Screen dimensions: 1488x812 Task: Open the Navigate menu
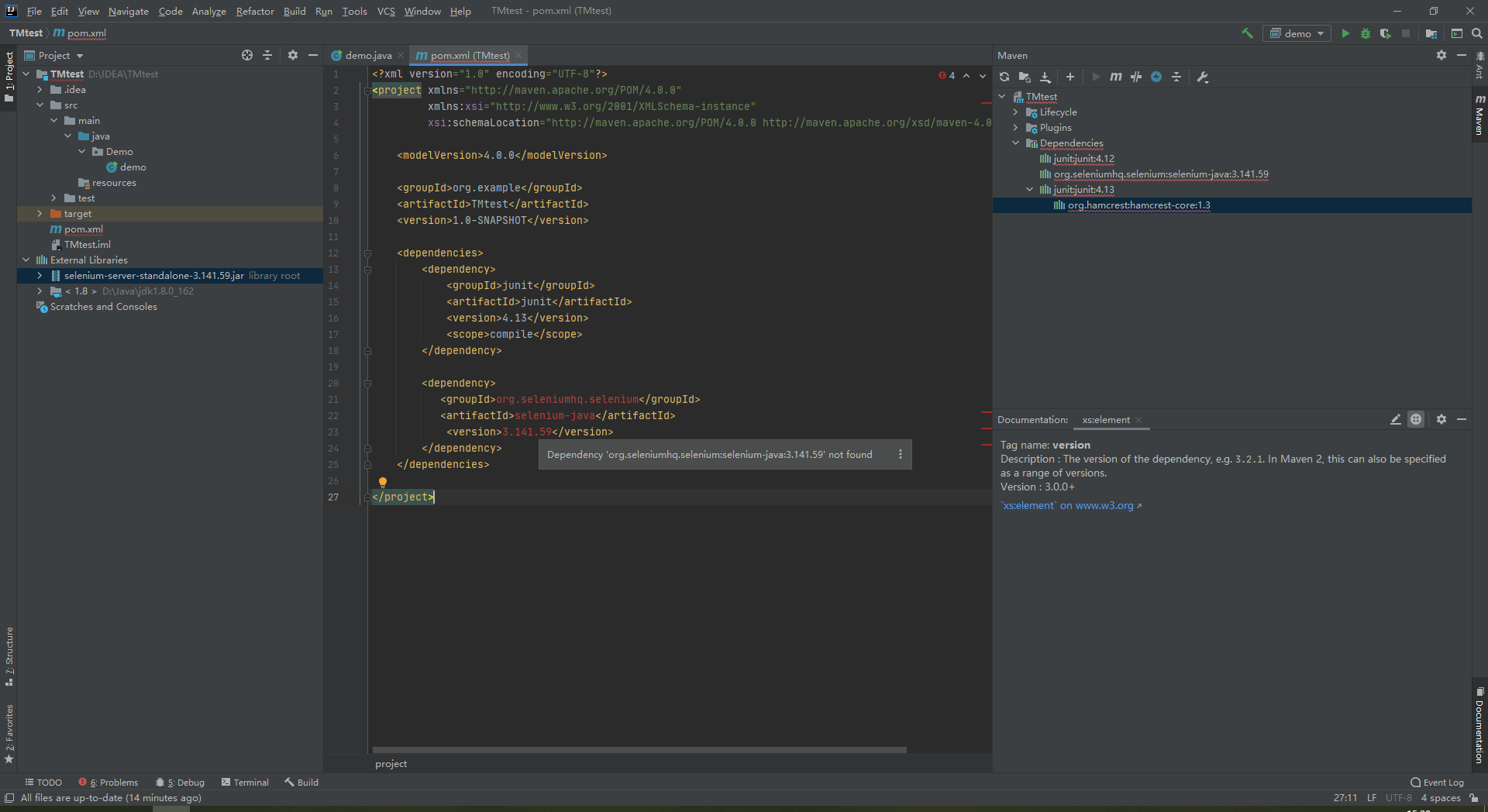128,11
